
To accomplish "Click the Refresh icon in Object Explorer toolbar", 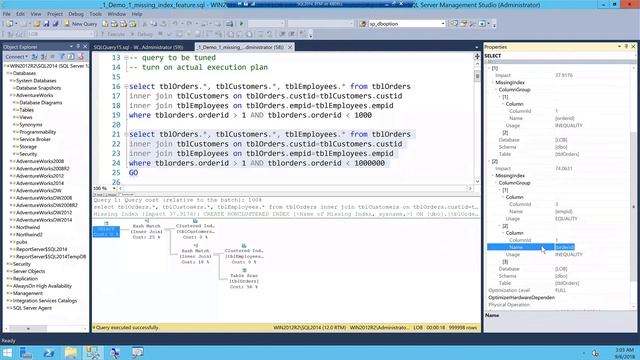I will pyautogui.click(x=71, y=57).
